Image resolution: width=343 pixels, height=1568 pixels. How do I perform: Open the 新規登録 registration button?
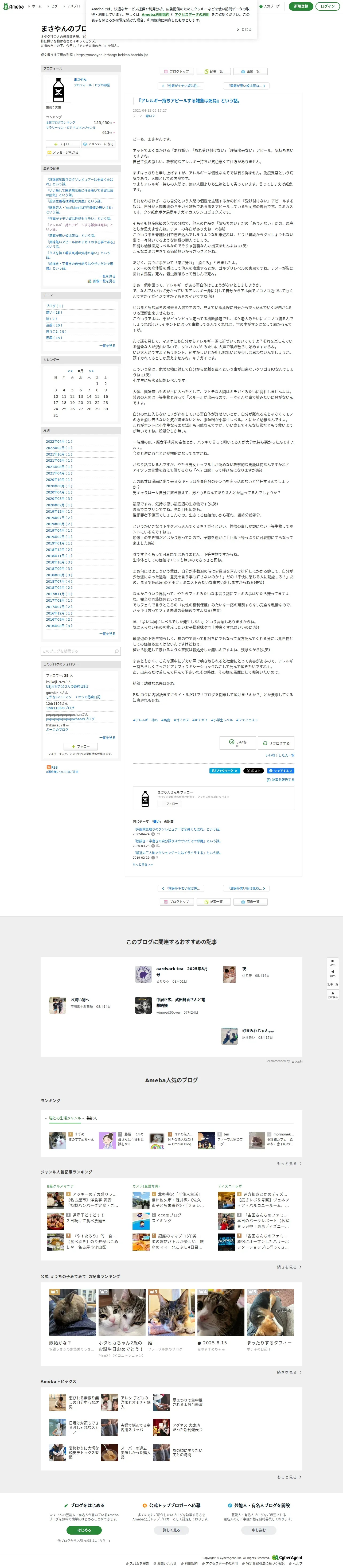click(301, 6)
